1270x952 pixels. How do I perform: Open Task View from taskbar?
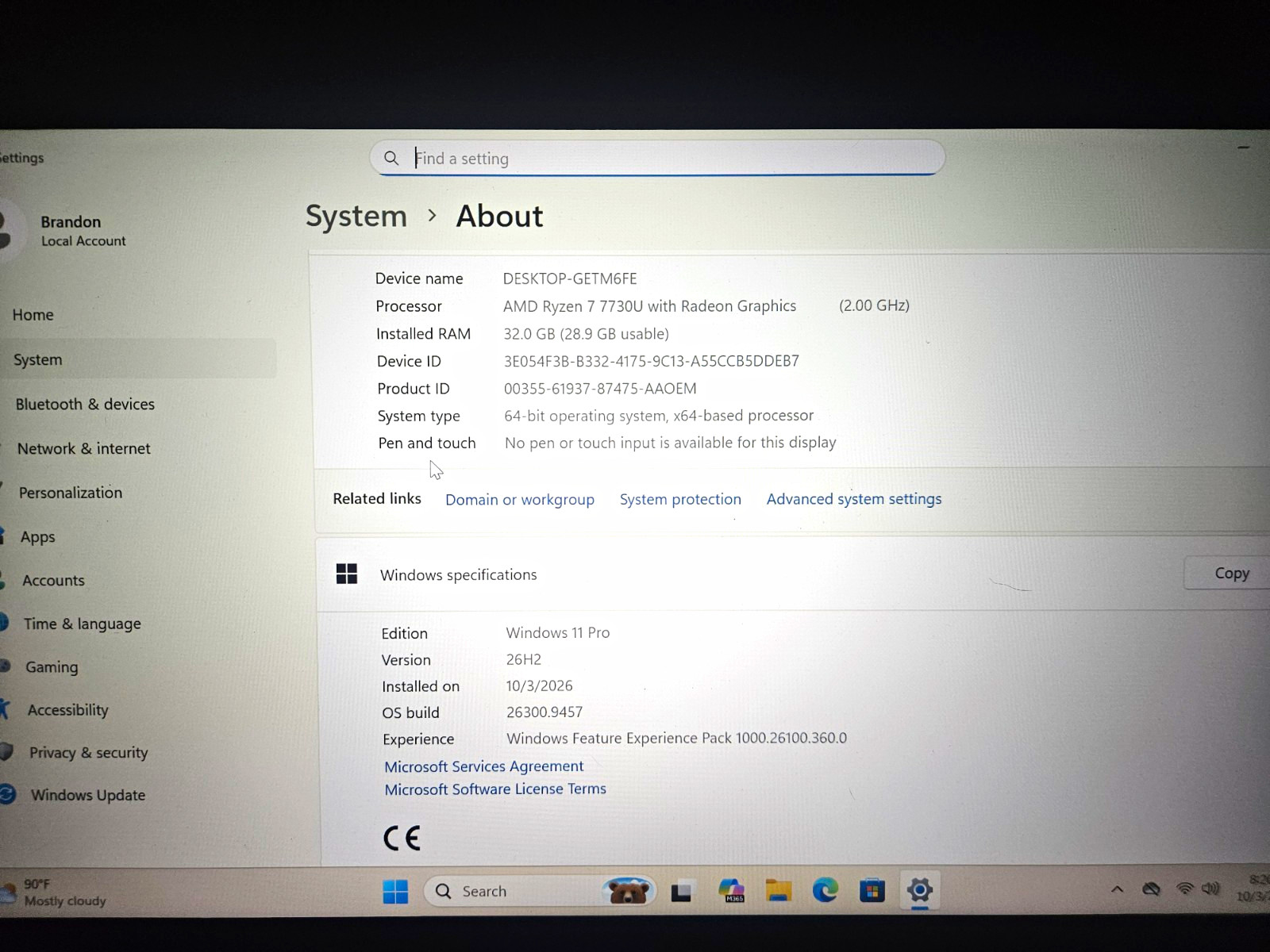point(681,892)
